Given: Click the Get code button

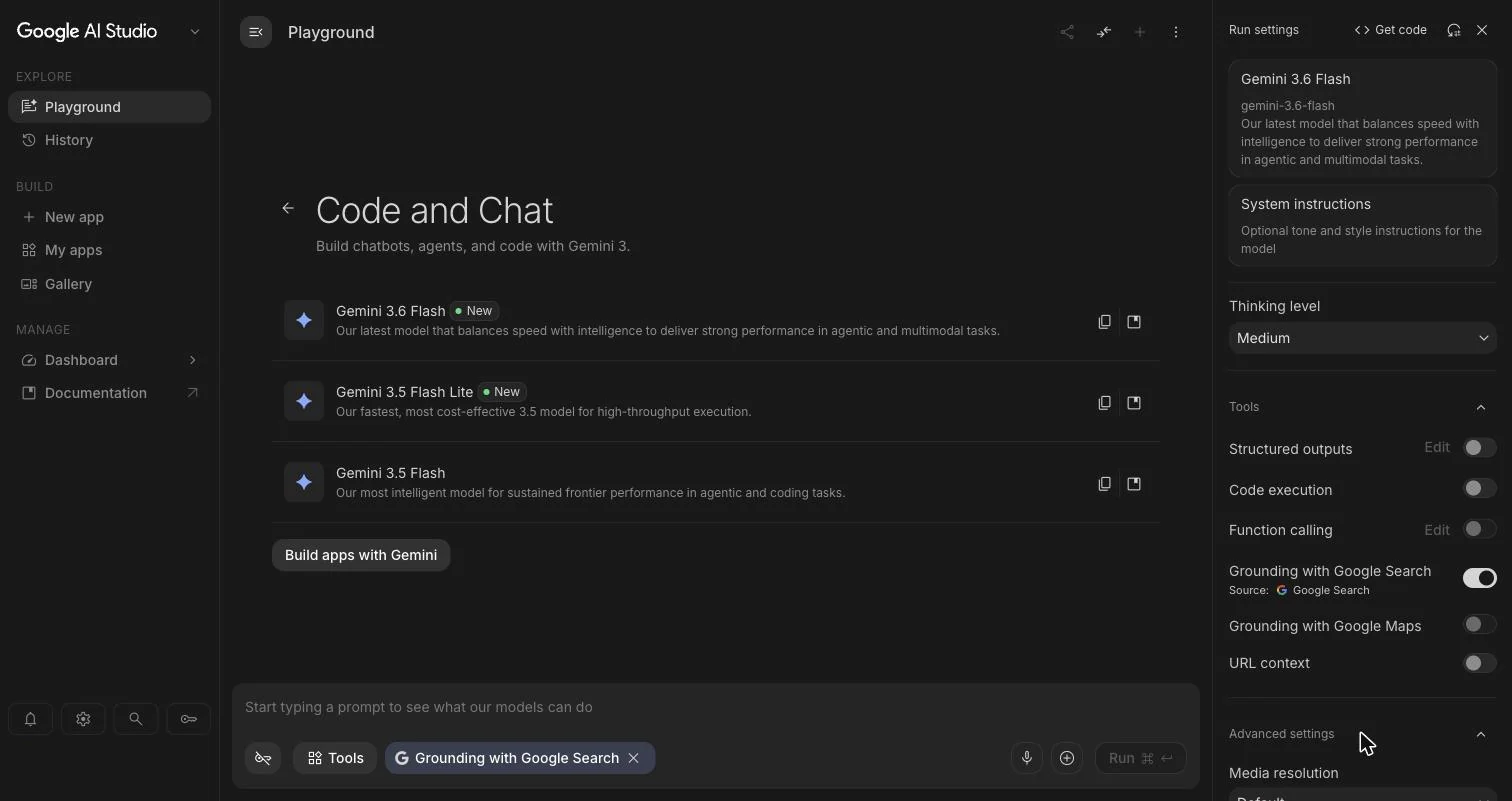Looking at the screenshot, I should [x=1390, y=30].
